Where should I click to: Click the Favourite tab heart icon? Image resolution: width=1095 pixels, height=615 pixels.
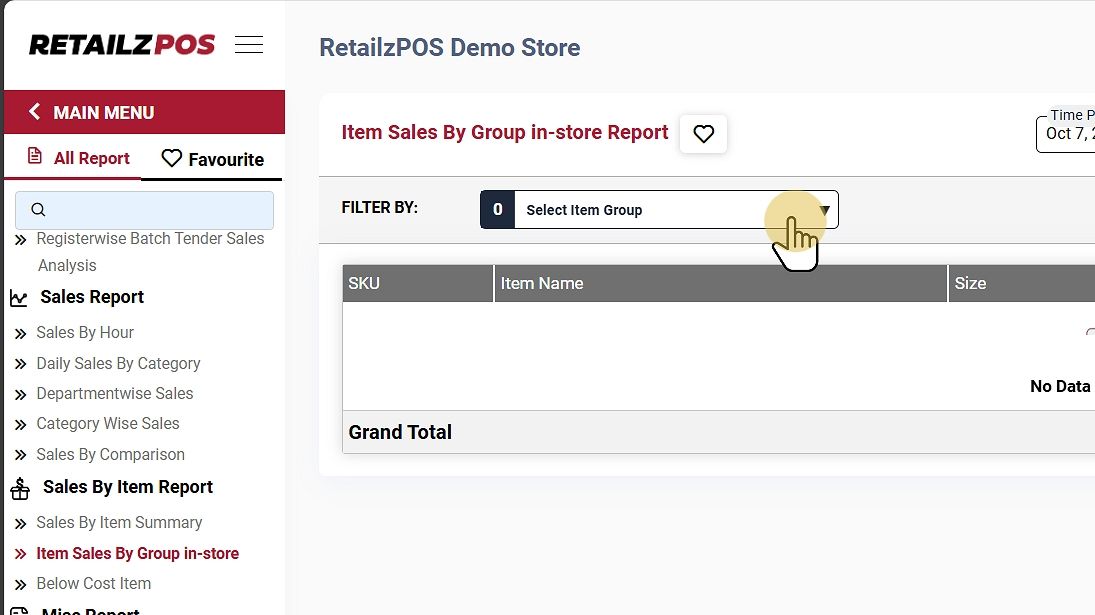coord(172,159)
